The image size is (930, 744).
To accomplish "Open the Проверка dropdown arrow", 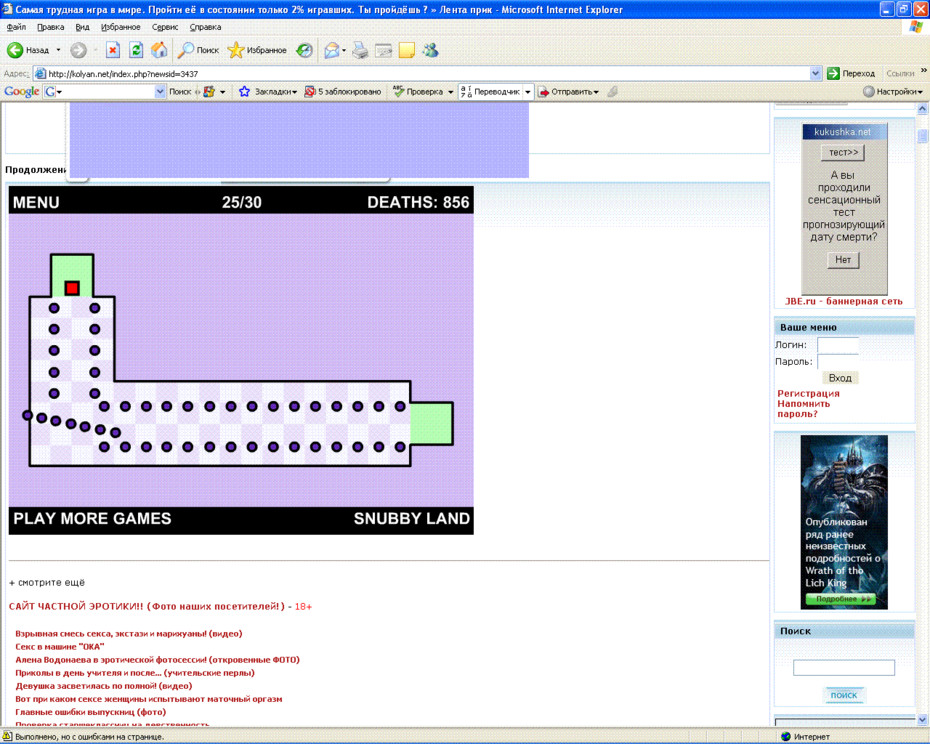I will pos(450,92).
